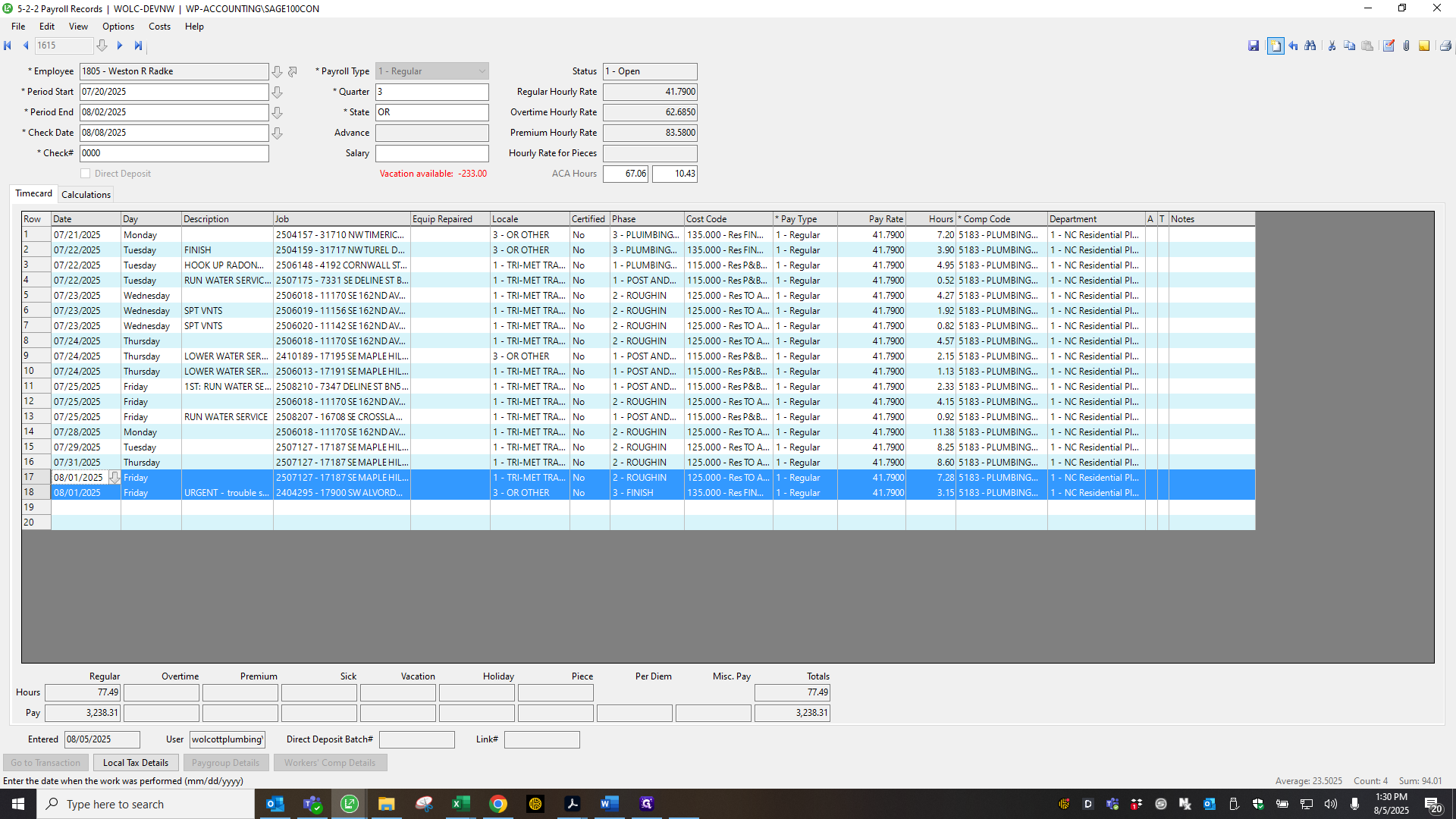
Task: Click the employee detail icon beside lookup
Action: 293,71
